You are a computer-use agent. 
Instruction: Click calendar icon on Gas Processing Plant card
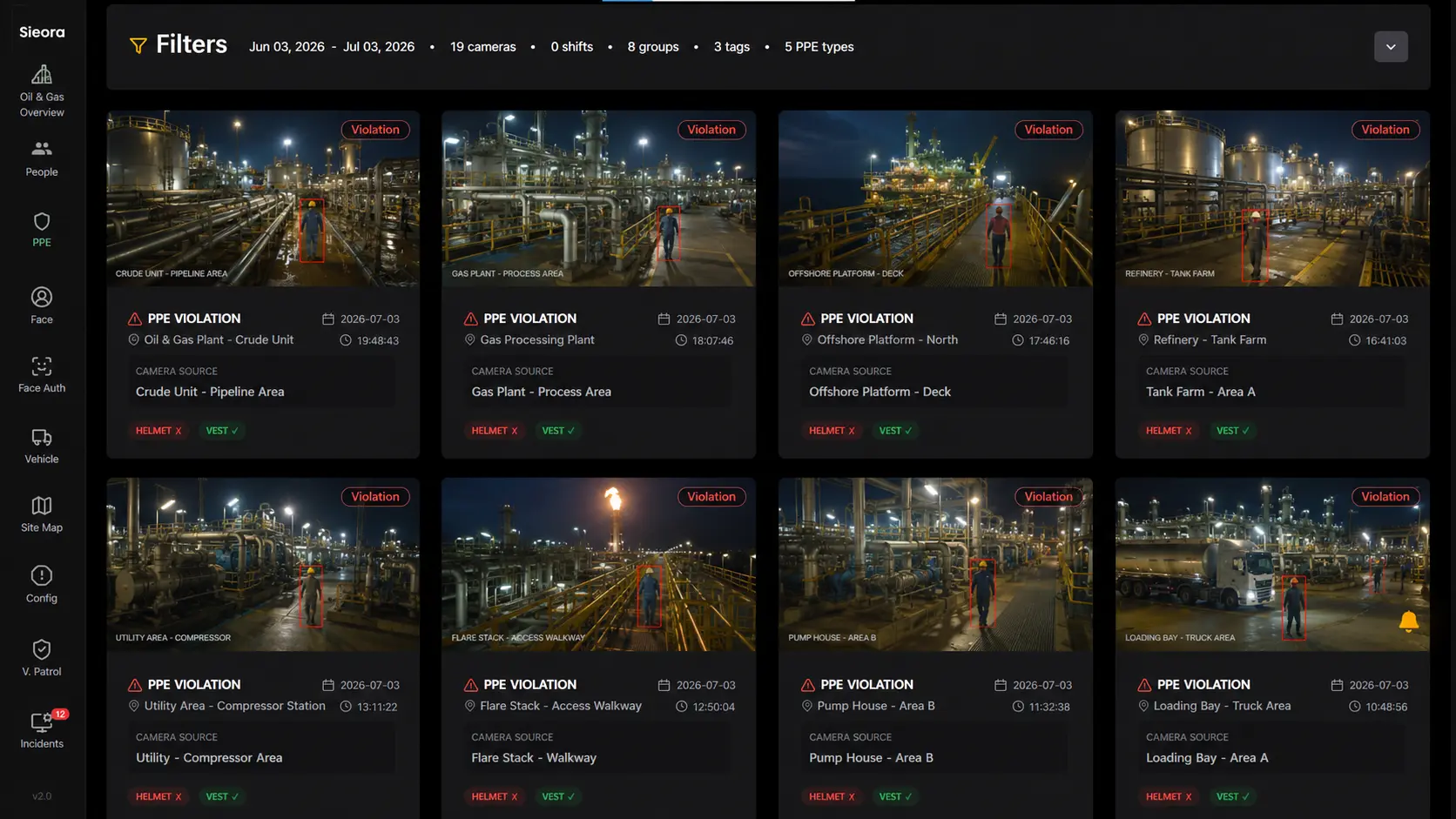[x=664, y=319]
